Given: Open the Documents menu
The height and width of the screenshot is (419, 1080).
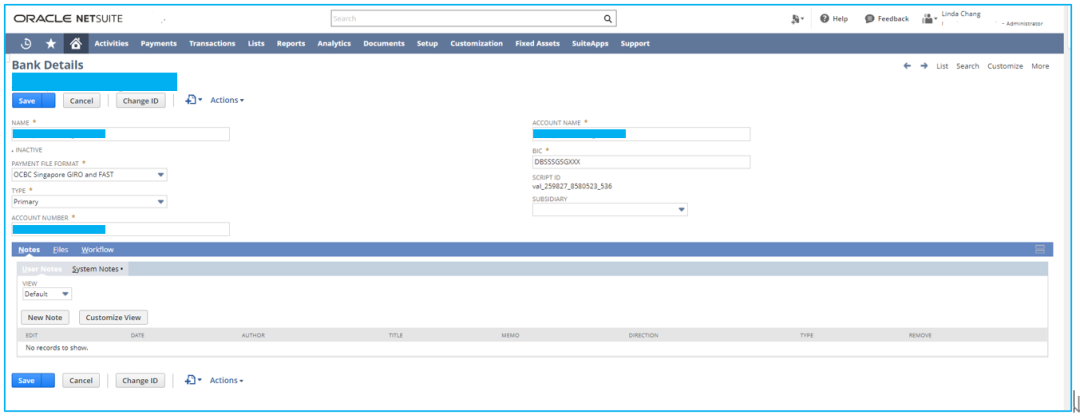Looking at the screenshot, I should (384, 43).
